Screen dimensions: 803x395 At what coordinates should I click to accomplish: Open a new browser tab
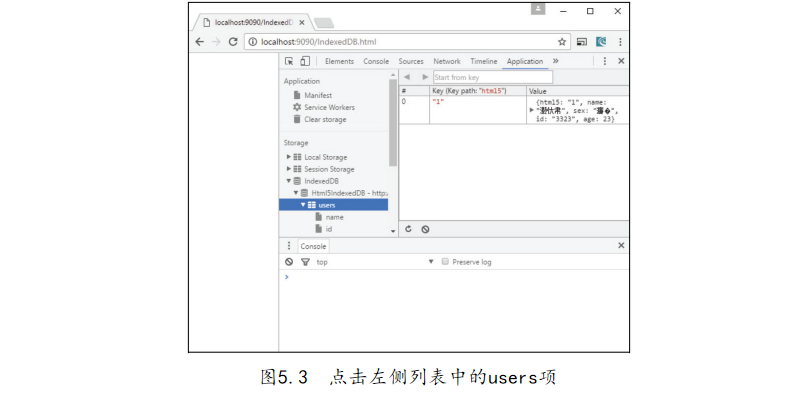click(324, 23)
